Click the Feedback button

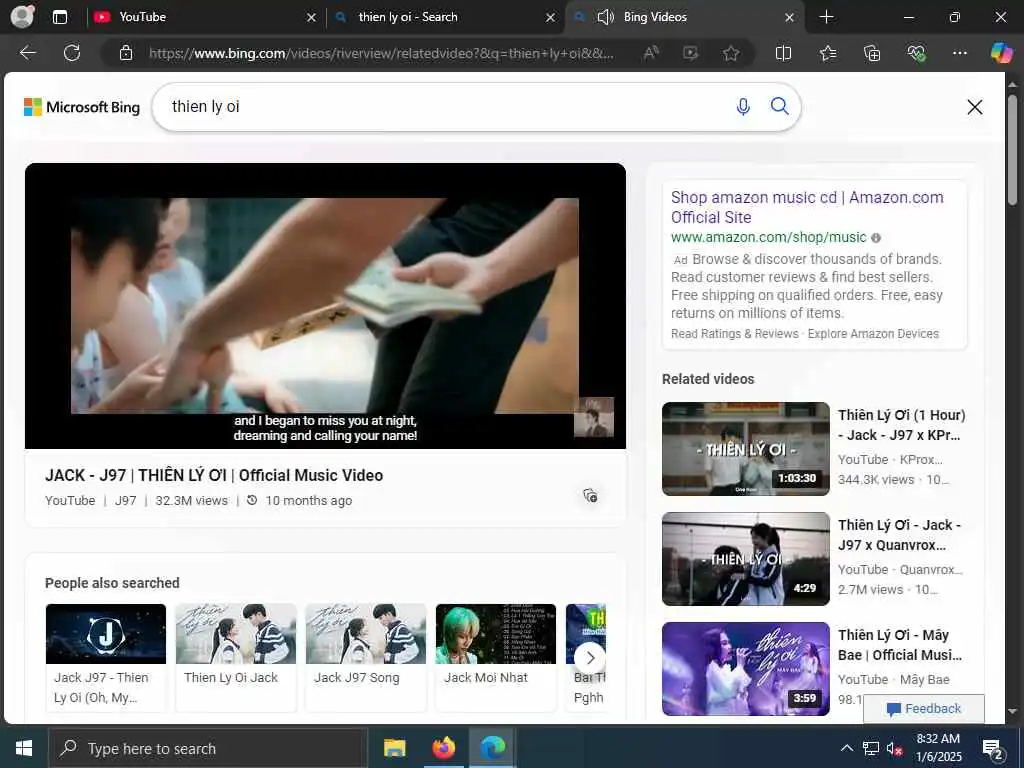point(923,709)
